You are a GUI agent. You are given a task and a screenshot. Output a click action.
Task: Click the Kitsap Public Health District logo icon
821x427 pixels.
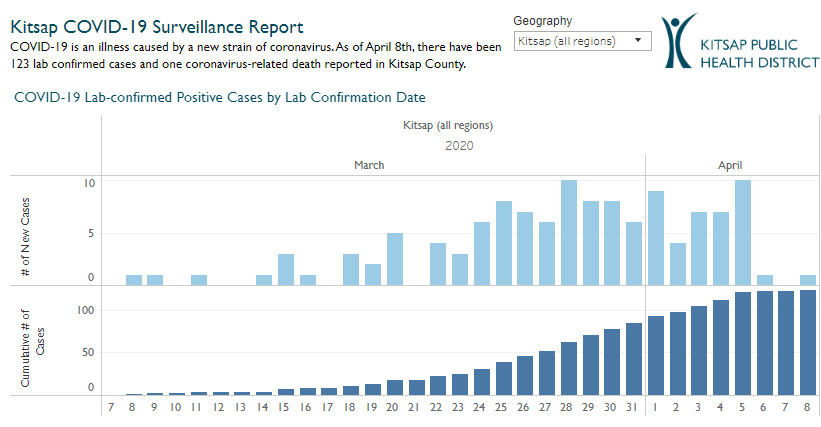[681, 41]
